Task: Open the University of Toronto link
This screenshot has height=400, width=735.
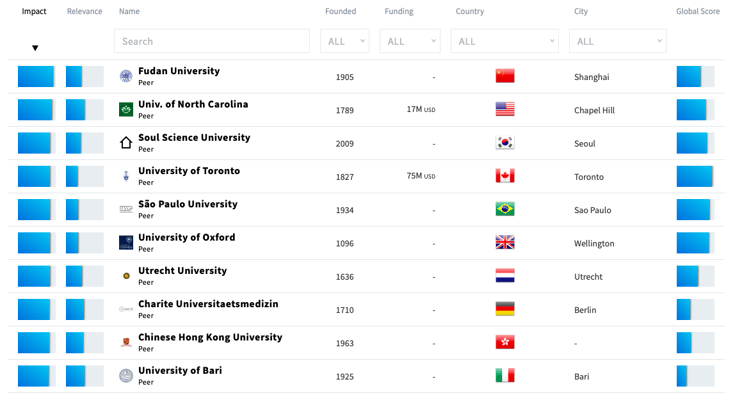Action: pos(189,171)
